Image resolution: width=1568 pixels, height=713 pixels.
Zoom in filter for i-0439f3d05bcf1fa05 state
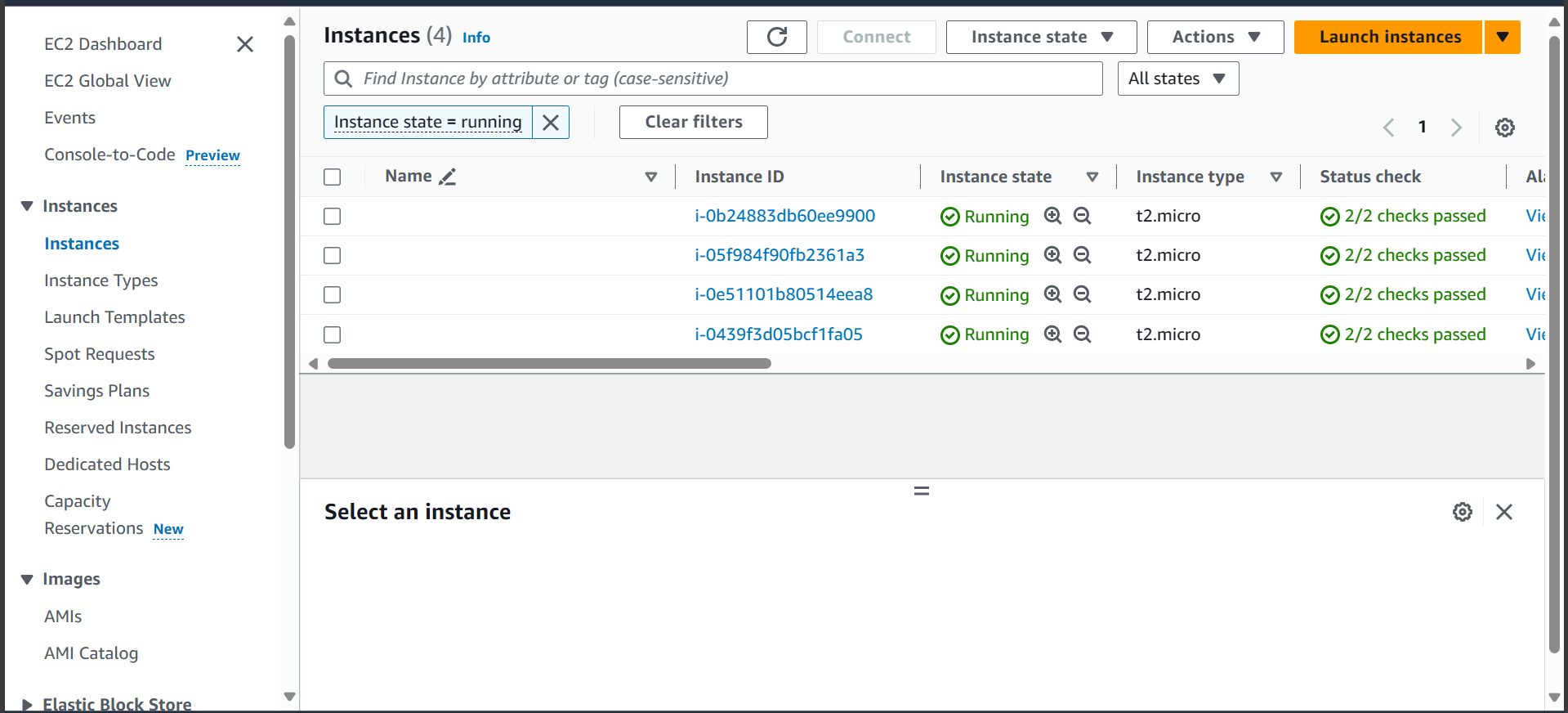tap(1052, 334)
